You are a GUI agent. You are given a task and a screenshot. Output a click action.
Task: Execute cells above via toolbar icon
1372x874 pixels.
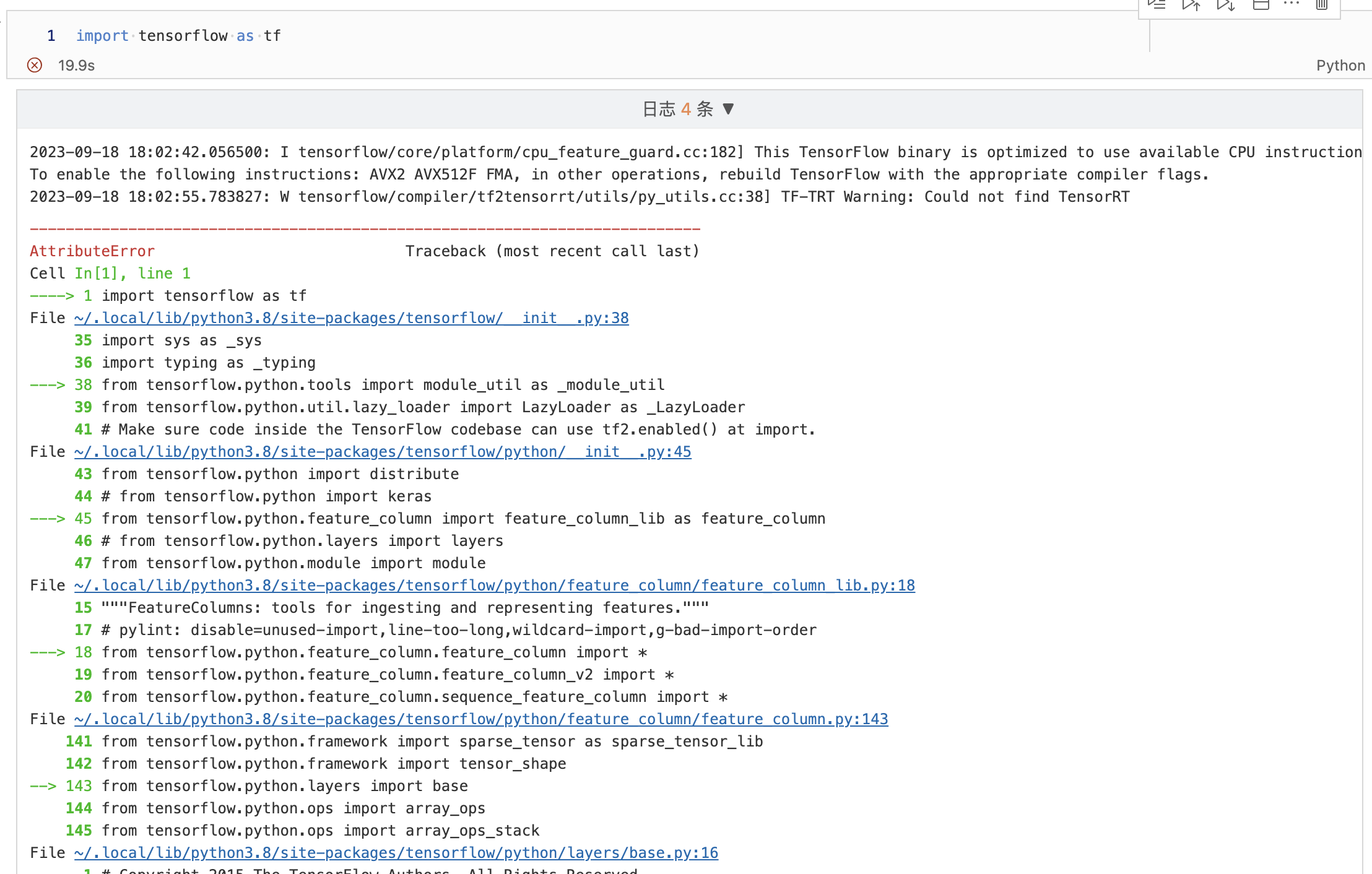point(1191,5)
